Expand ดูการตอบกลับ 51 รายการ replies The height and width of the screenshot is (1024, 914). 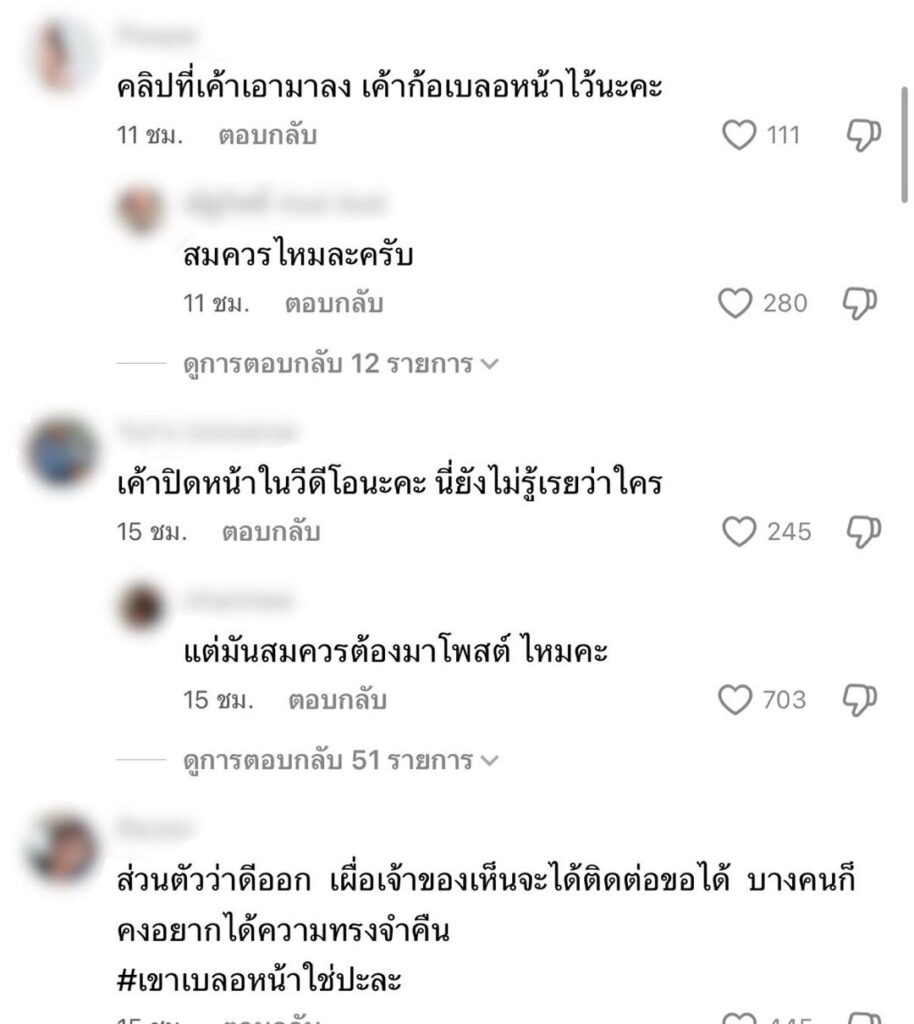[x=341, y=760]
